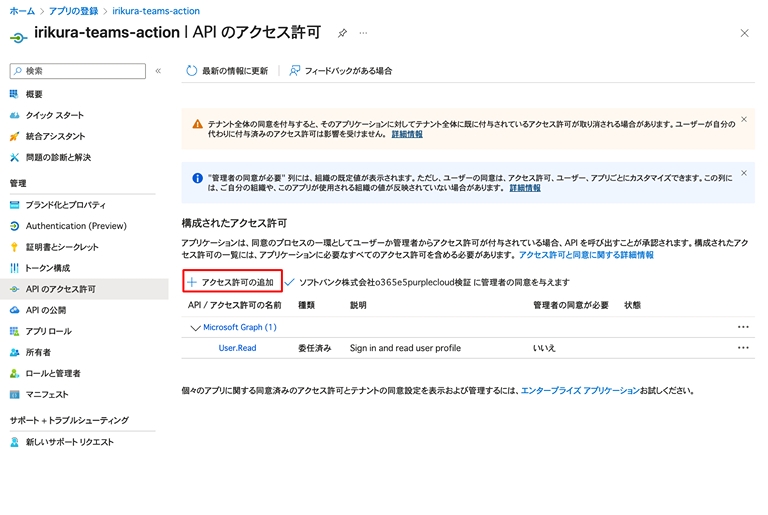Click 'Sign in and read user profile' description
Viewport: 768px width, 515px height.
click(405, 348)
